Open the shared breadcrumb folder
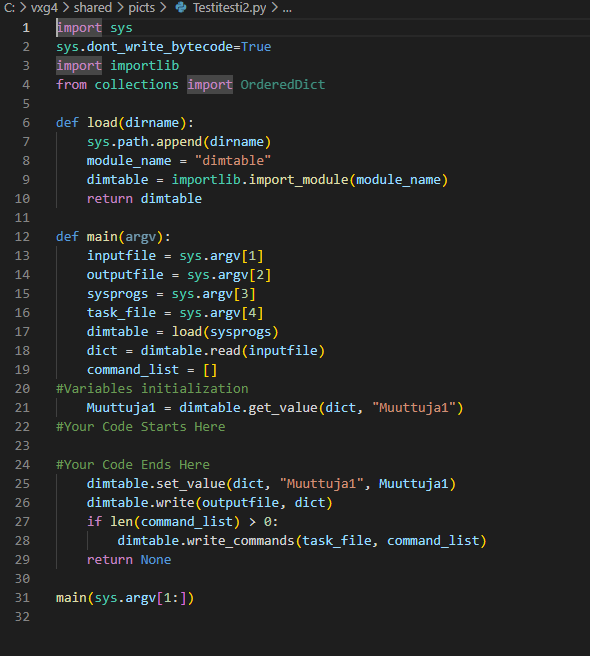Viewport: 590px width, 656px height. [x=92, y=8]
